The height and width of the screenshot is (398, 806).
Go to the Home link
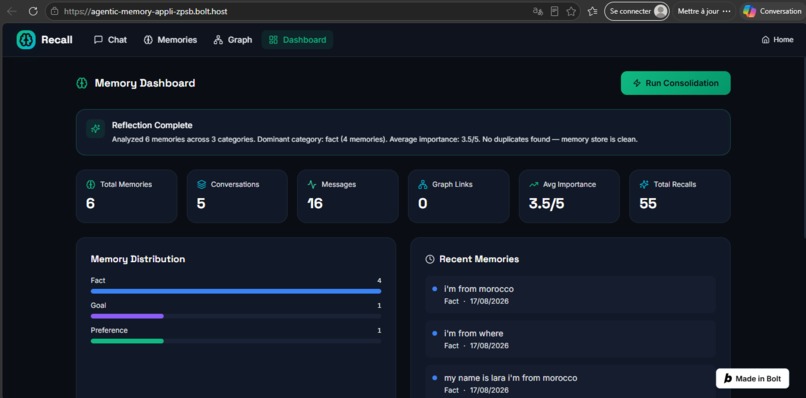777,40
